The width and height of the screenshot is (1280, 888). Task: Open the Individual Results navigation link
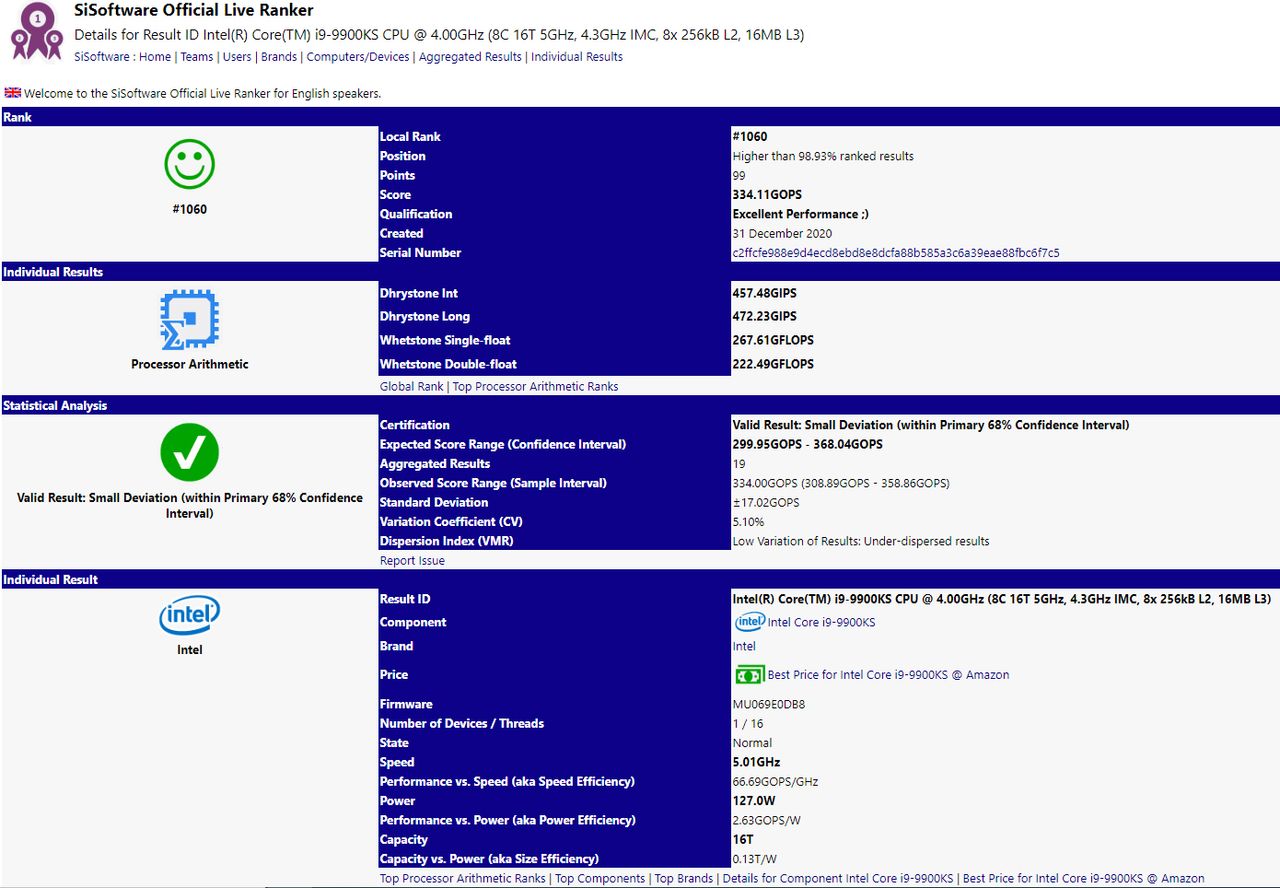577,57
